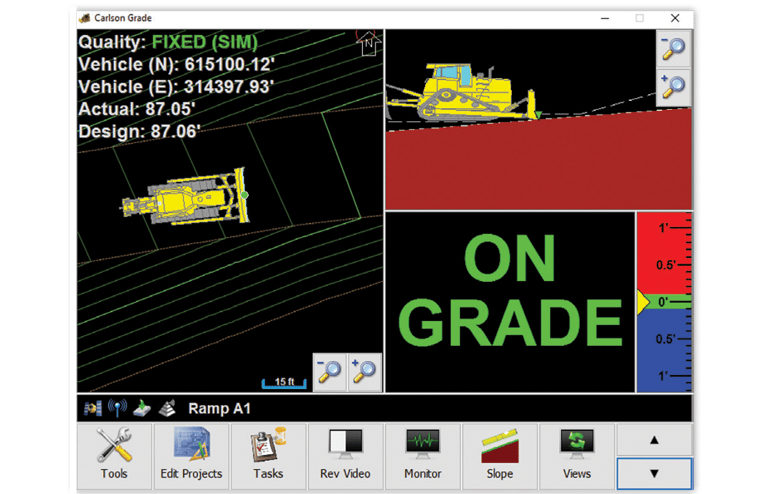Image resolution: width=768 pixels, height=494 pixels.
Task: Click the Vehicle (N) coordinate readout
Action: click(176, 65)
